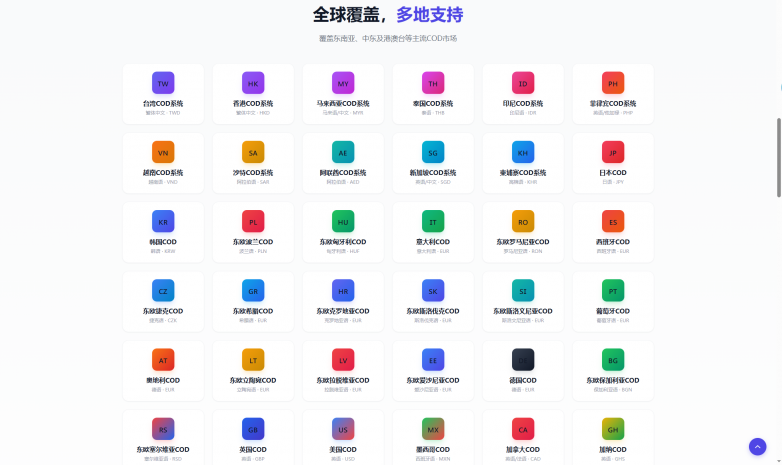Viewport: 782px width, 465px height.
Task: Open the 香港COD系统 card title
Action: 253,104
